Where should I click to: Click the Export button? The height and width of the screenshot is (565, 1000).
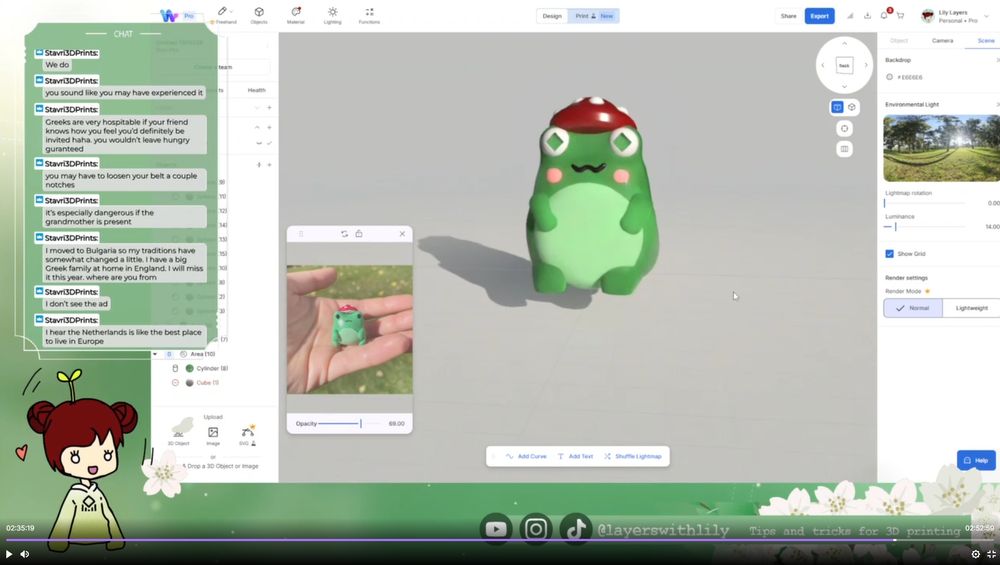tap(820, 16)
